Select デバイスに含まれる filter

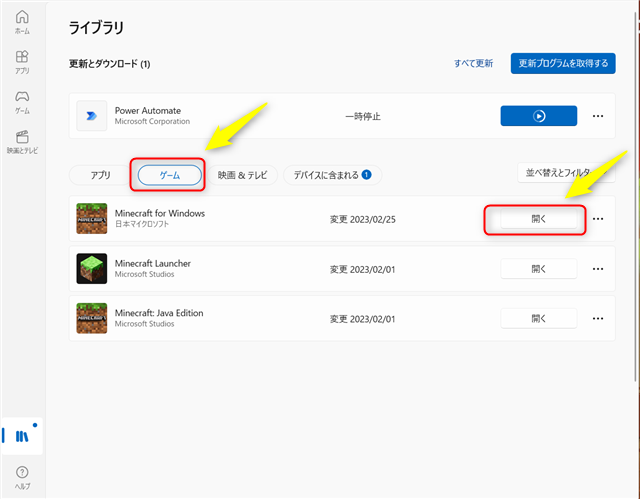point(328,175)
